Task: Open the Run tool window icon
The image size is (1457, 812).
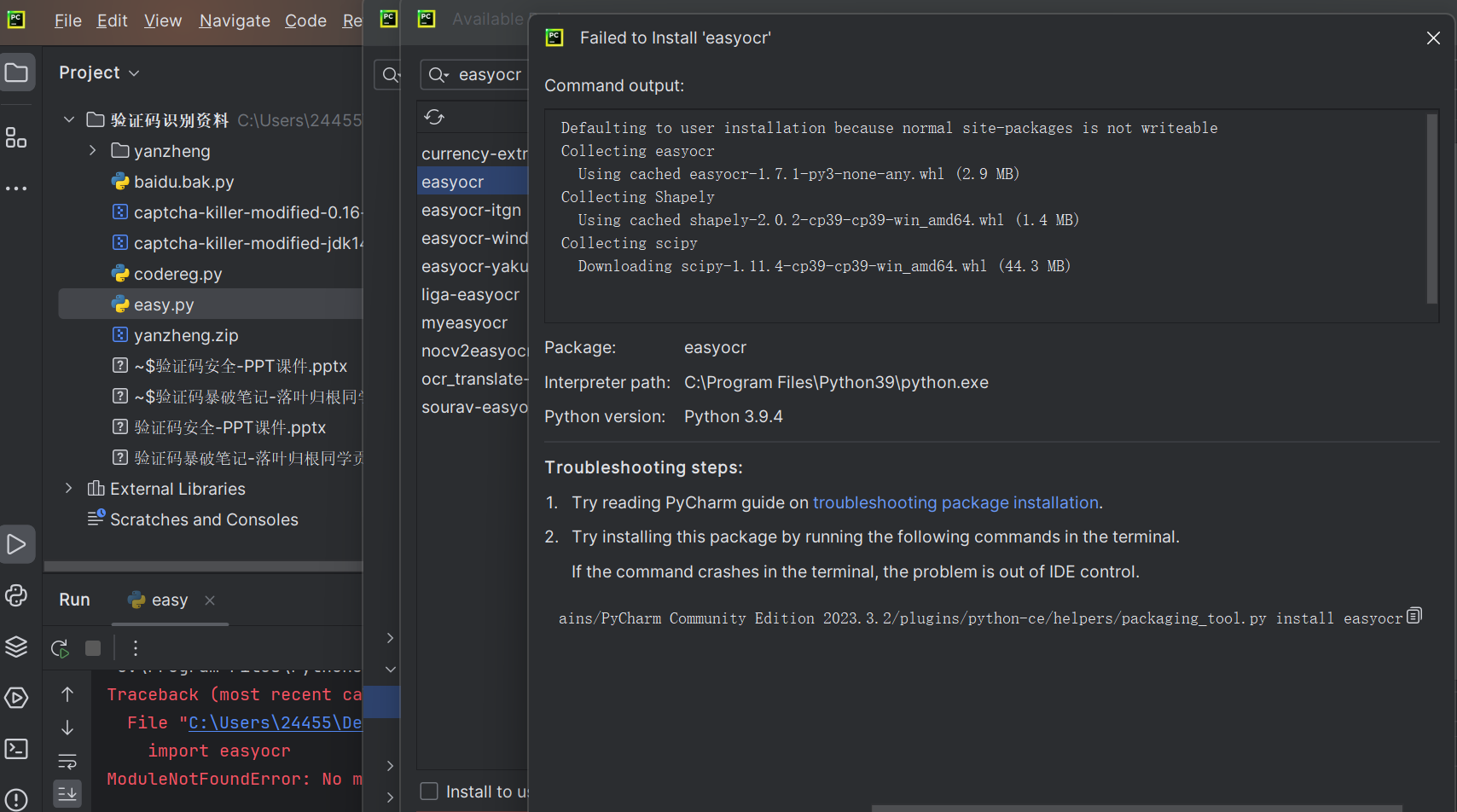Action: [17, 544]
